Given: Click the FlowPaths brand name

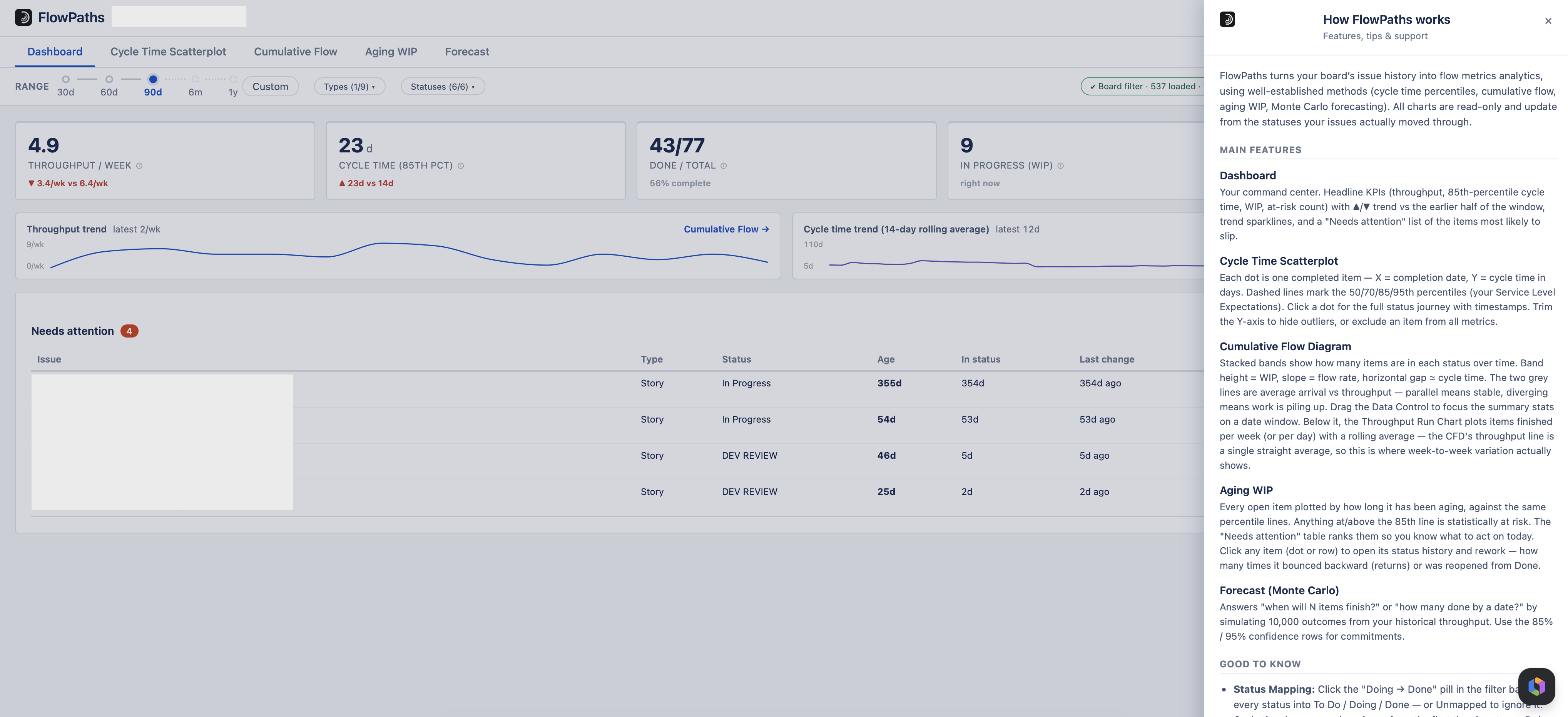Looking at the screenshot, I should pos(71,17).
